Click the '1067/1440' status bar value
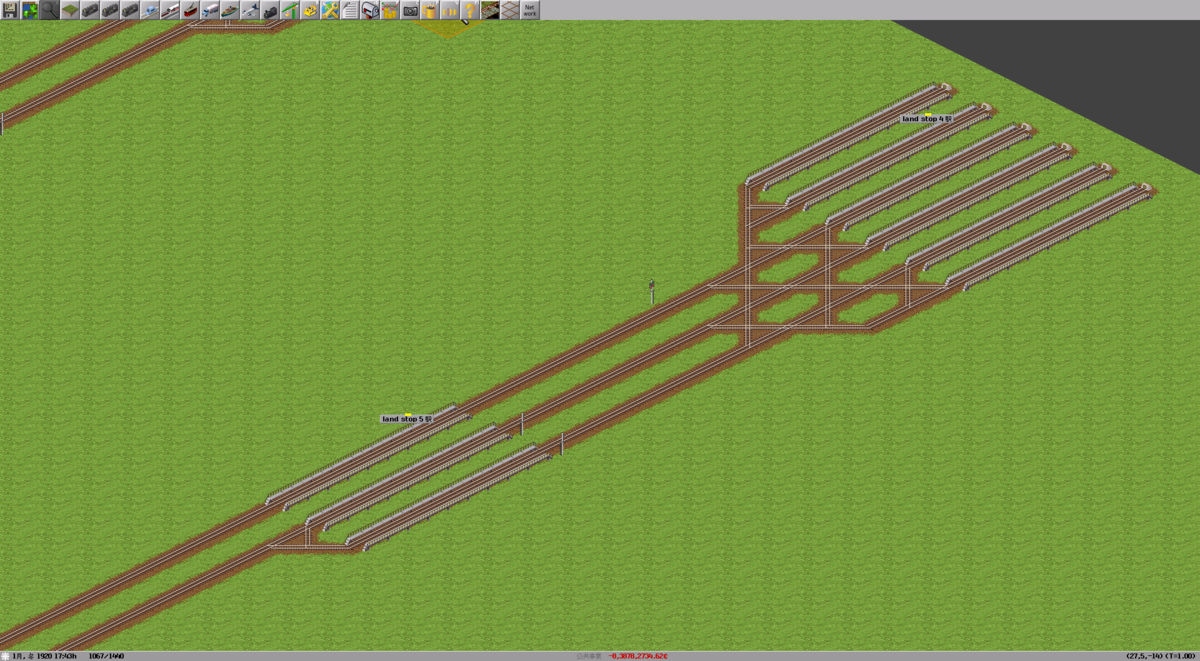The height and width of the screenshot is (661, 1200). (x=106, y=656)
